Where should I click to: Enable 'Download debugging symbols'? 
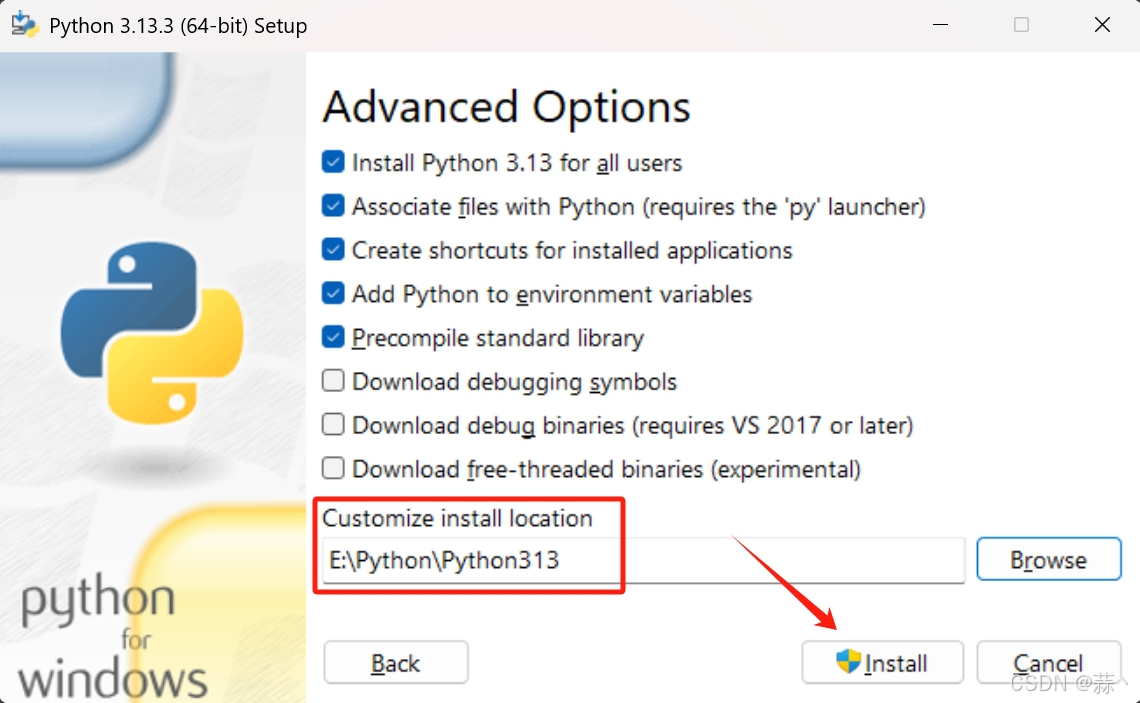[x=332, y=381]
